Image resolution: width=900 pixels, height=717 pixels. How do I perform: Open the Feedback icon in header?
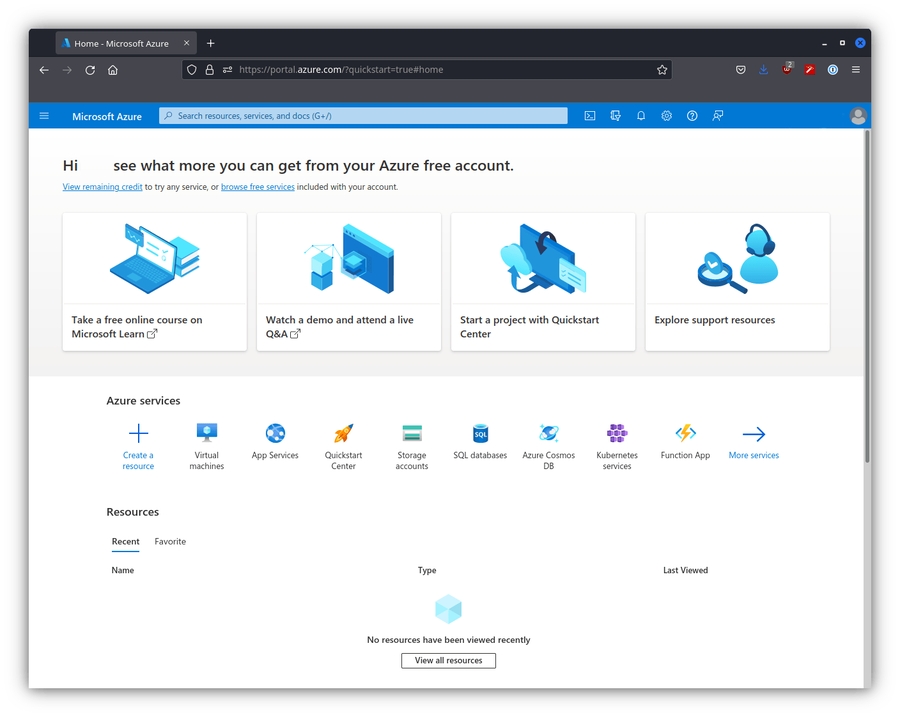pyautogui.click(x=718, y=116)
